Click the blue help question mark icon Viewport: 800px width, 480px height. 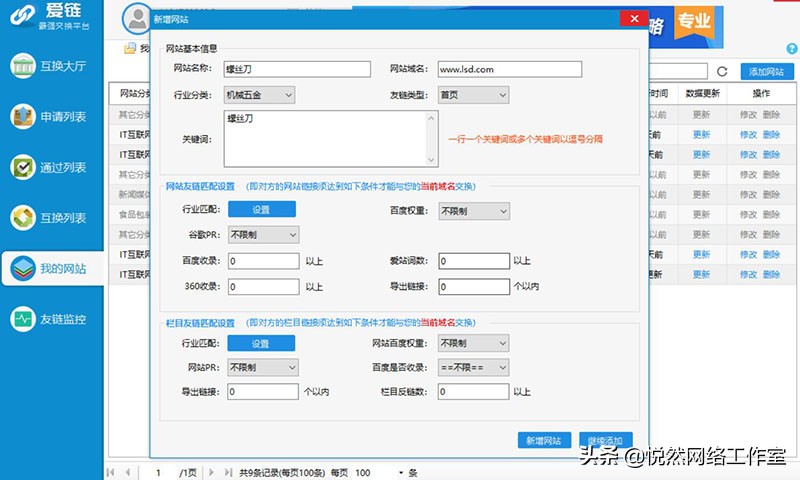792,49
